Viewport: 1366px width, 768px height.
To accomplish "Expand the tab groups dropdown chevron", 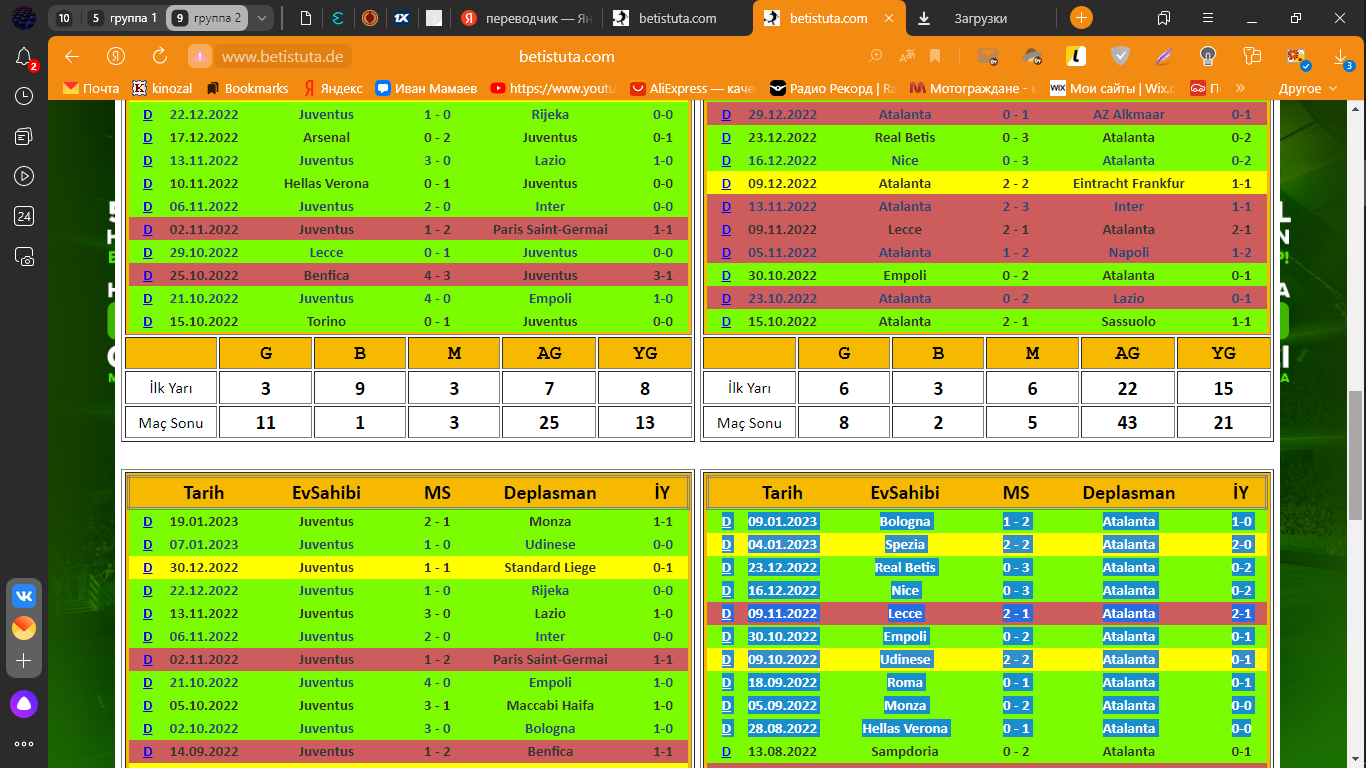I will pyautogui.click(x=261, y=18).
